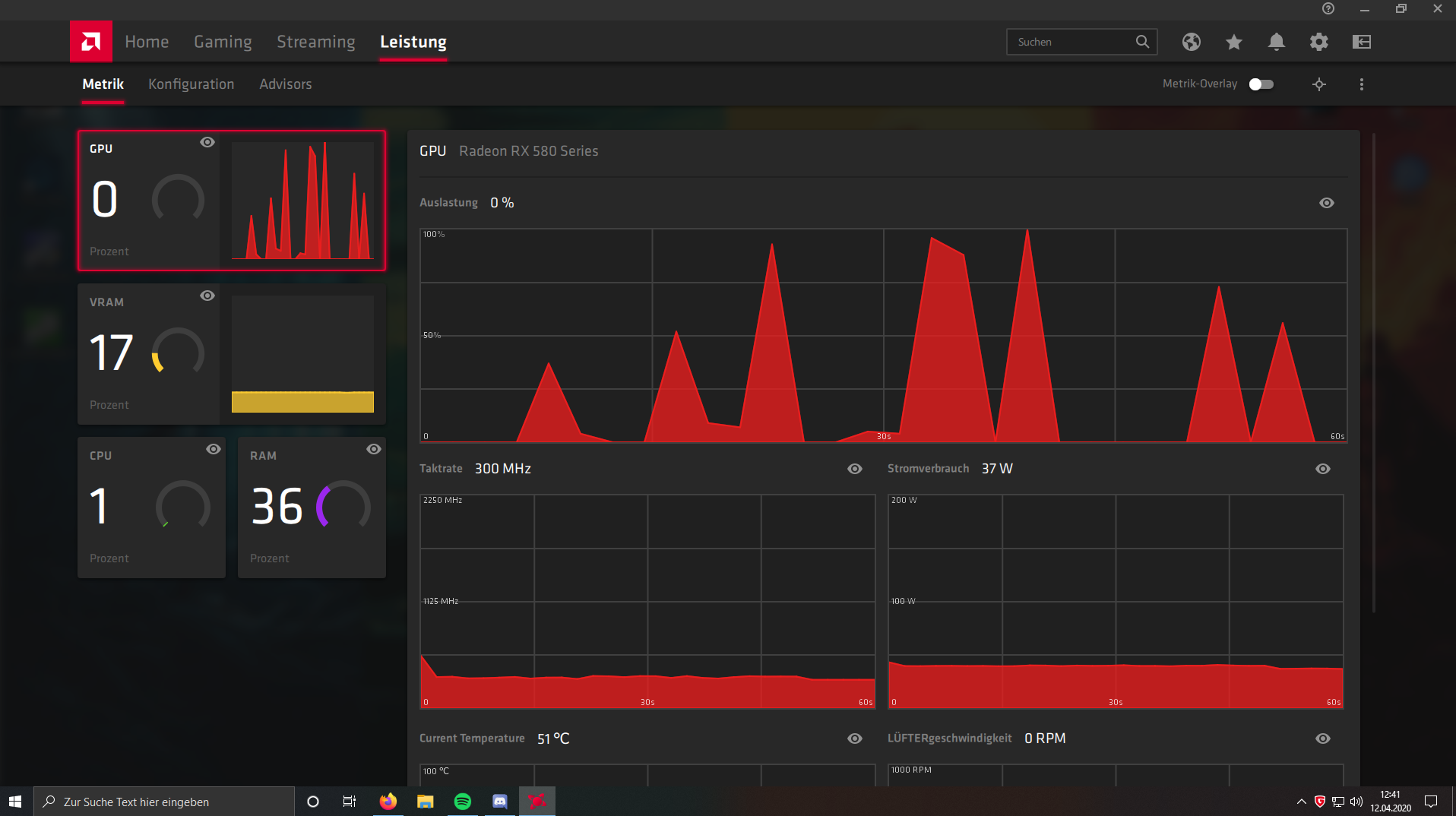Click the search magnifier icon
This screenshot has width=1456, height=816.
click(1142, 42)
